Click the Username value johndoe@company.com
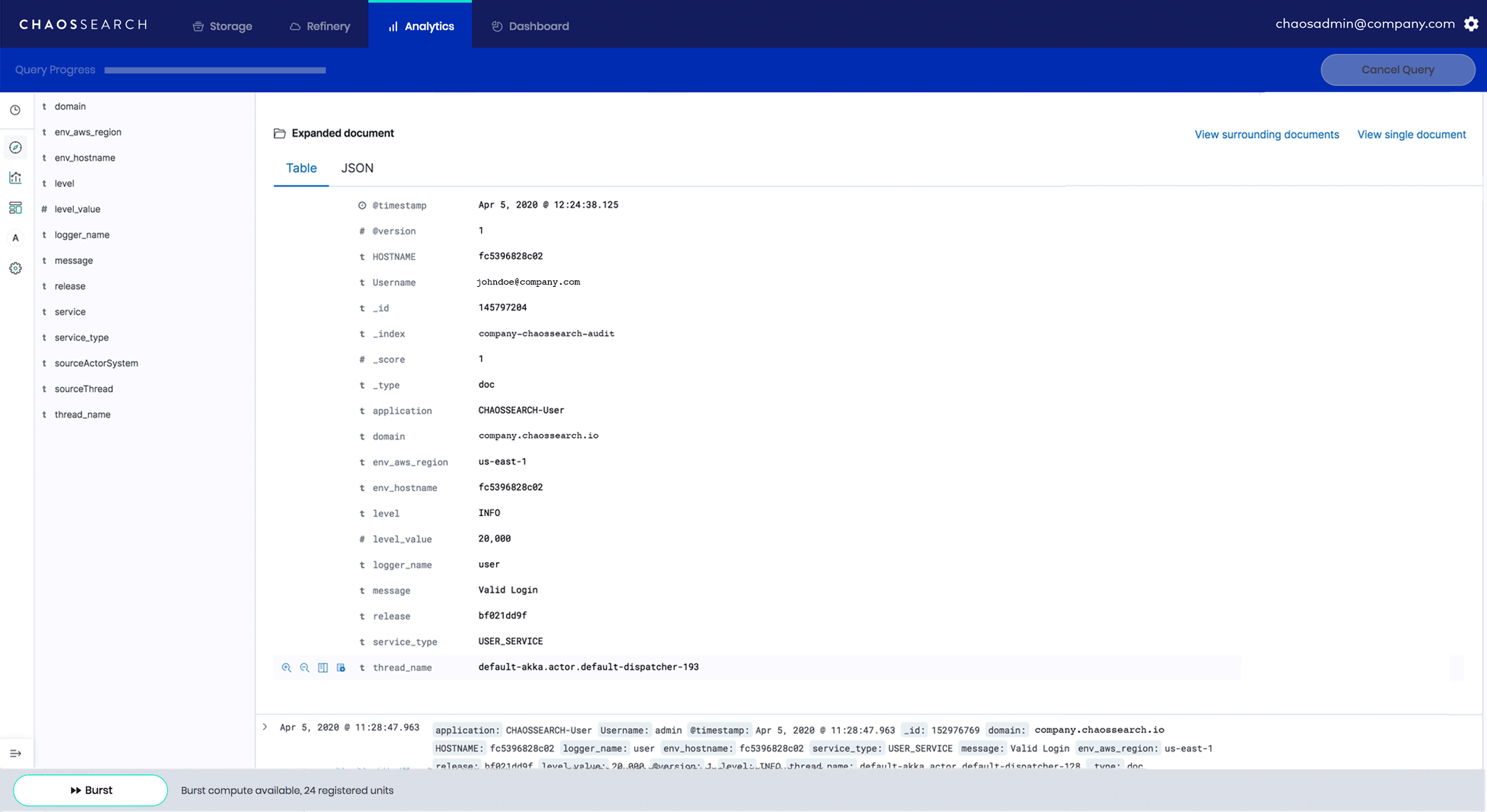 click(528, 282)
